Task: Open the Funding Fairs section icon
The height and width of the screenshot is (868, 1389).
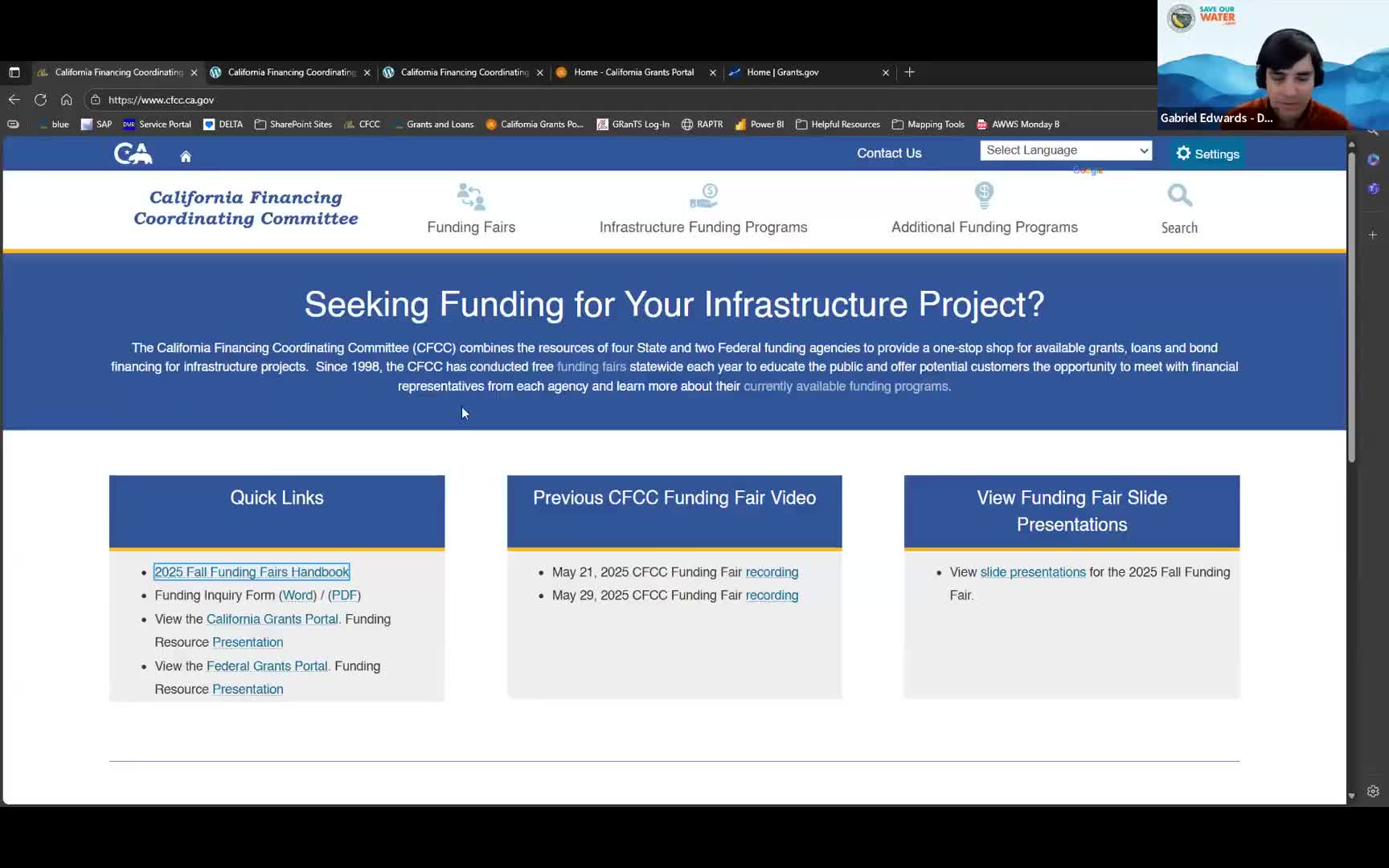Action: (x=470, y=196)
